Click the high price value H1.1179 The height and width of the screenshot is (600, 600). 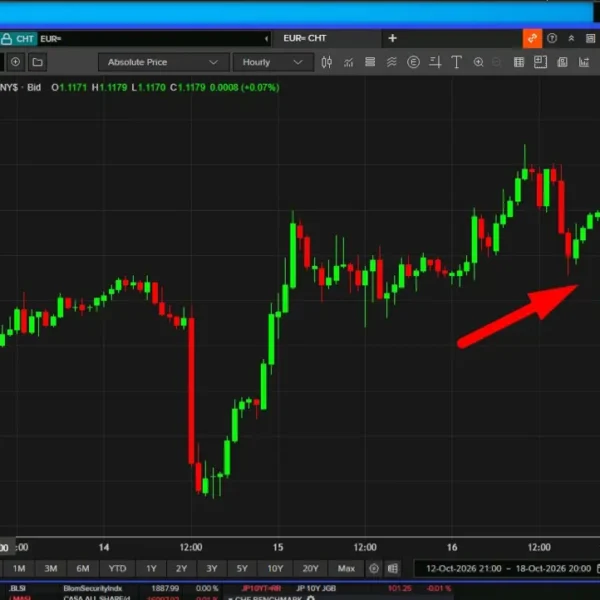point(109,87)
